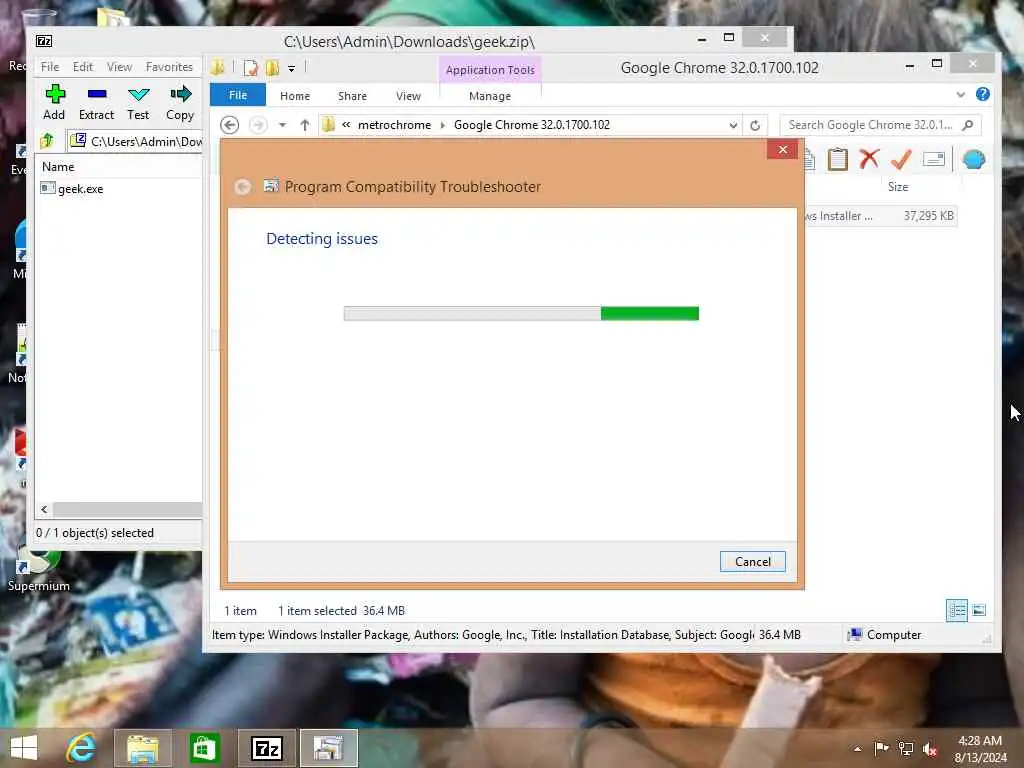The width and height of the screenshot is (1024, 768).
Task: Click the 7-Zip address path field
Action: (136, 141)
